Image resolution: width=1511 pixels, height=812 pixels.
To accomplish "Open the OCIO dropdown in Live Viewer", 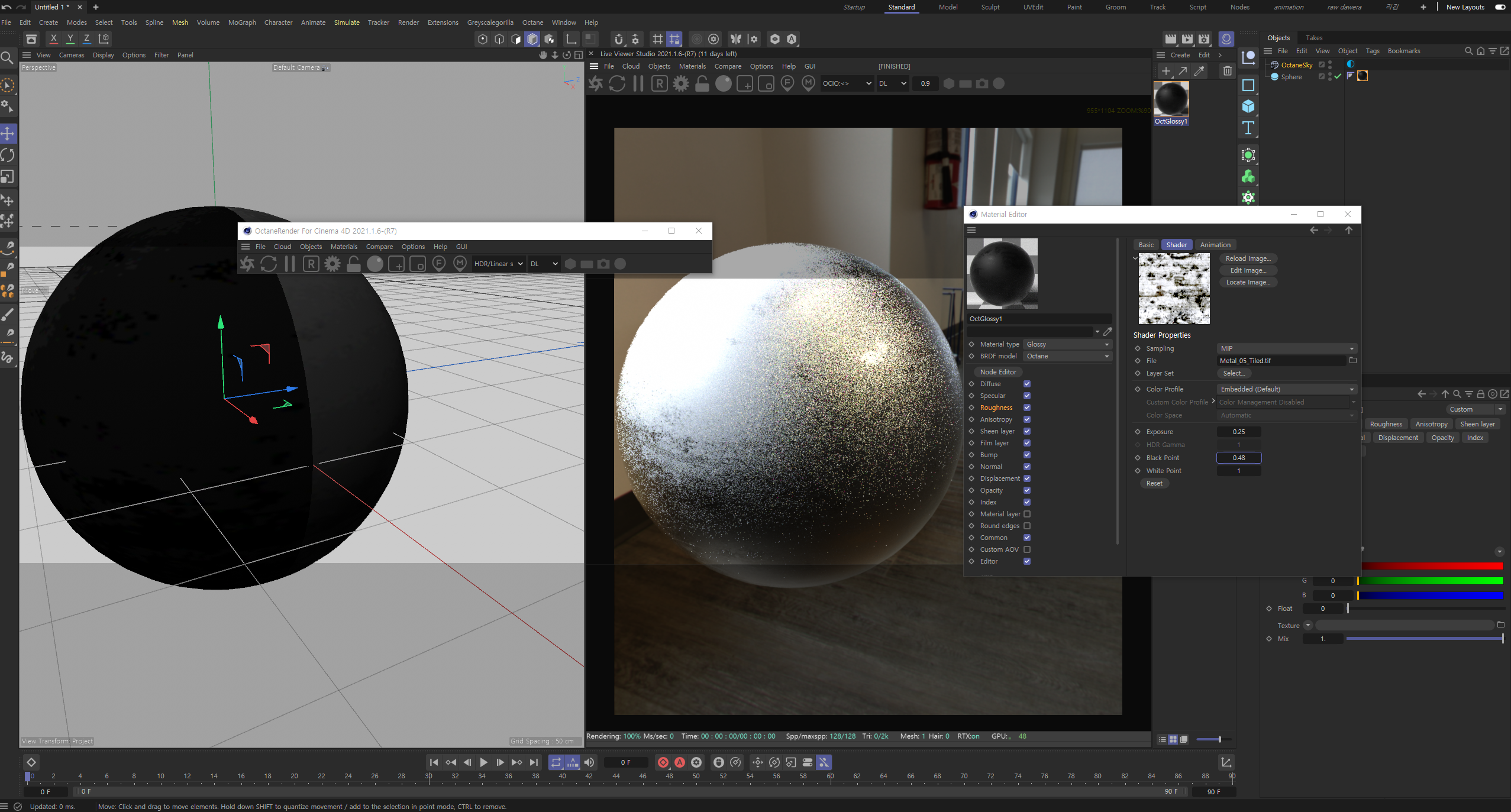I will click(847, 83).
